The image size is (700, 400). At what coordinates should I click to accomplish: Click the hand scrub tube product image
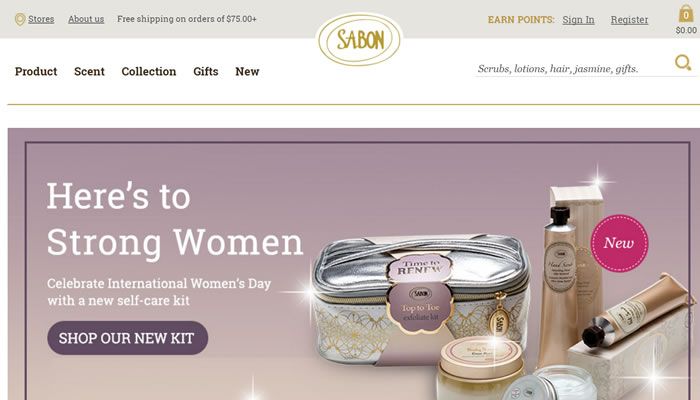point(561,286)
